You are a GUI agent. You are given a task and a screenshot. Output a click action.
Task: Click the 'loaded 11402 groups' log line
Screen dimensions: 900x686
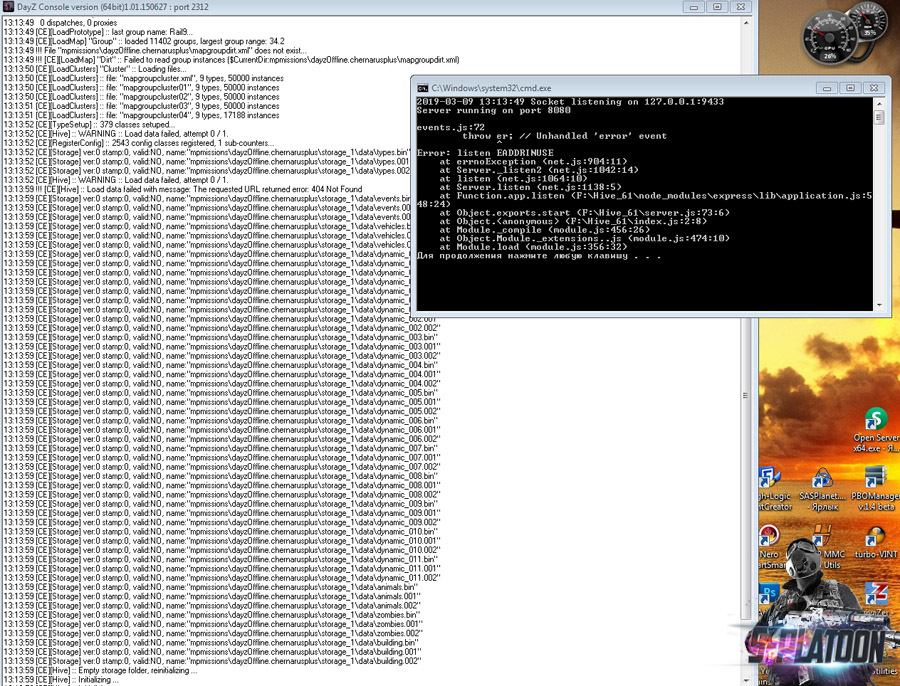coord(144,41)
